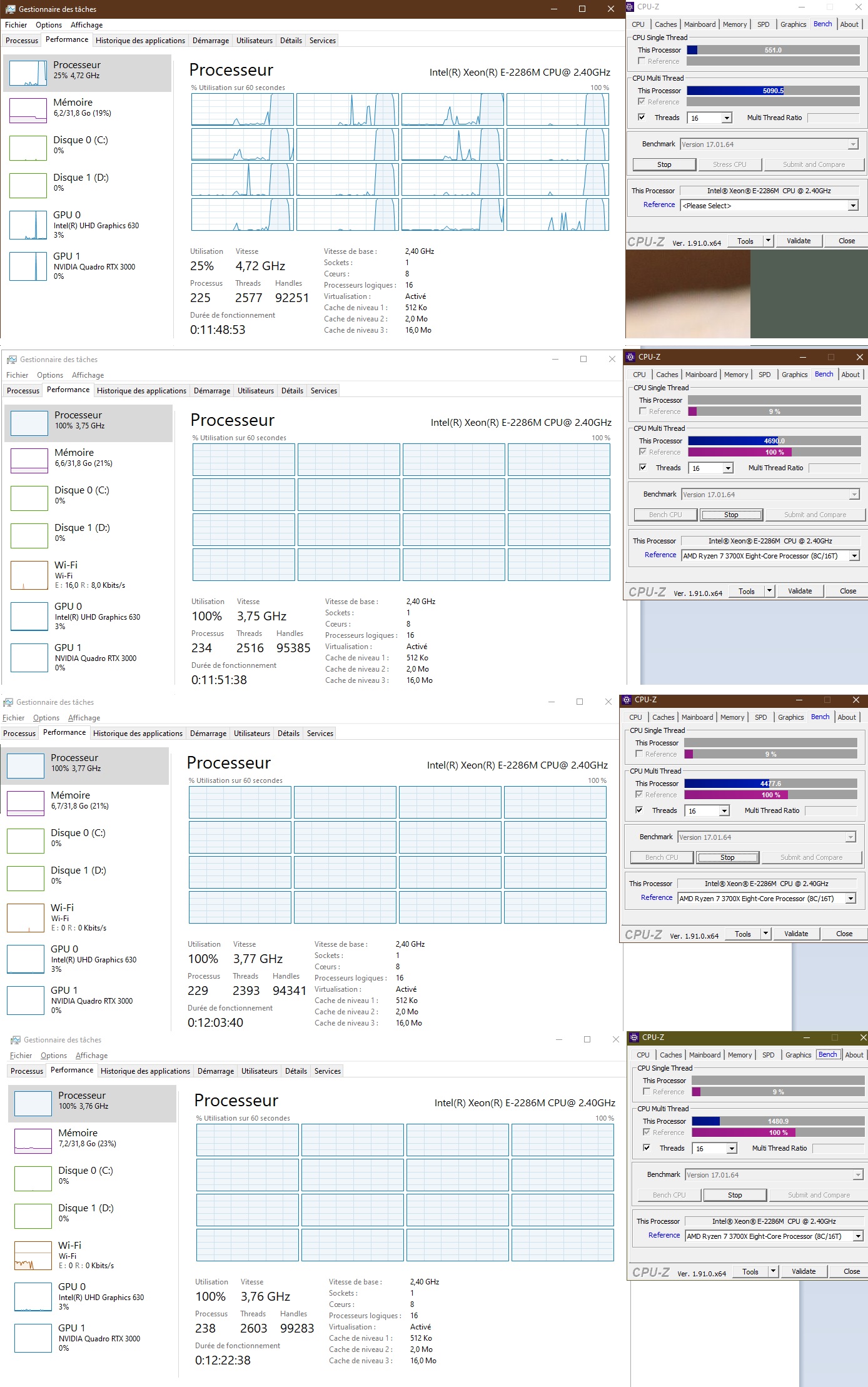
Task: Click single-thread progress bar reading 551.0
Action: pyautogui.click(x=773, y=50)
